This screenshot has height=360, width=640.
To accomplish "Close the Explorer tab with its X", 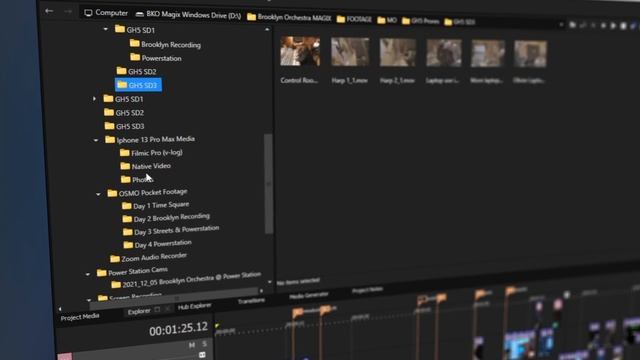I will click(167, 309).
